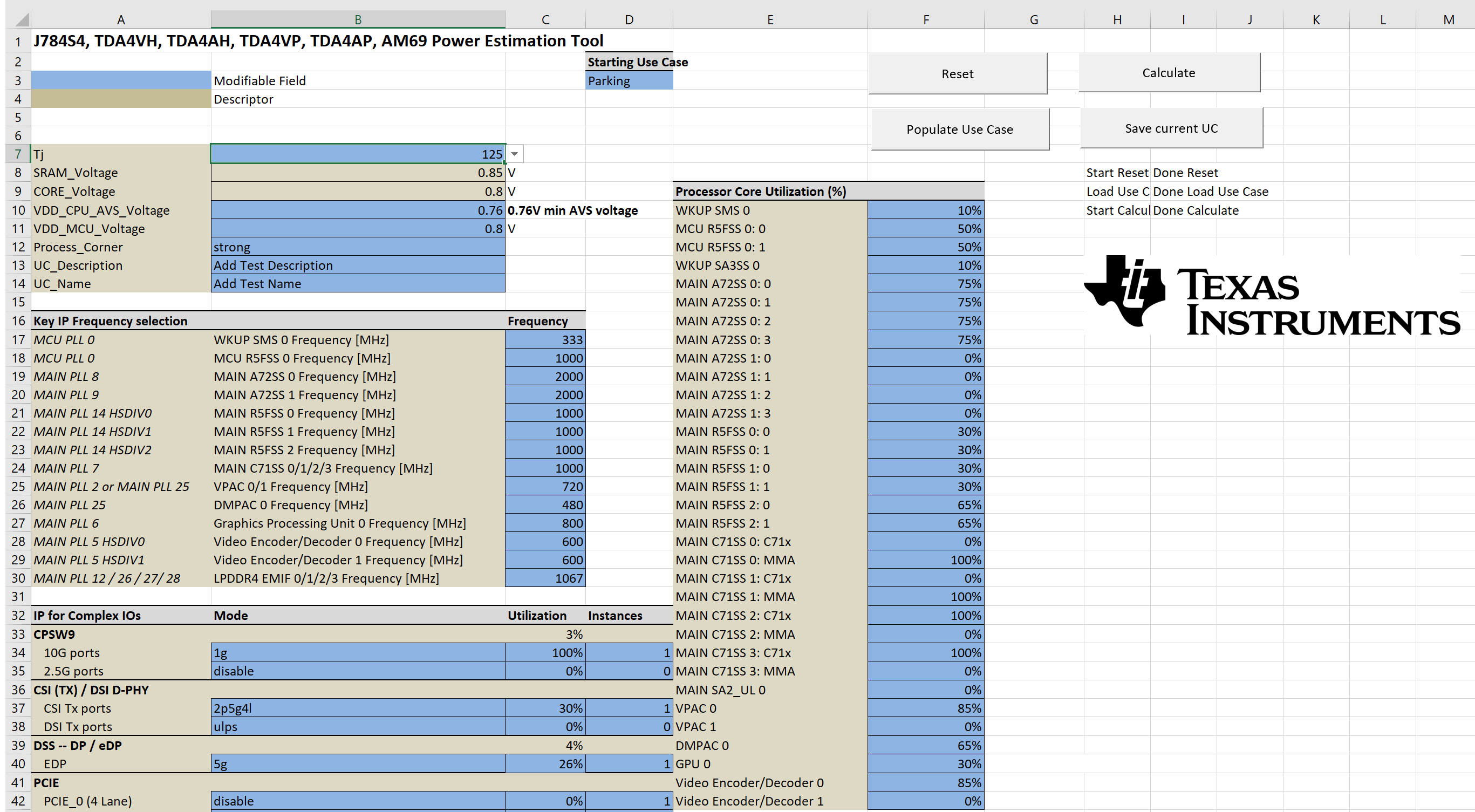
Task: Select the EDP mode cell '5g'
Action: 358,763
